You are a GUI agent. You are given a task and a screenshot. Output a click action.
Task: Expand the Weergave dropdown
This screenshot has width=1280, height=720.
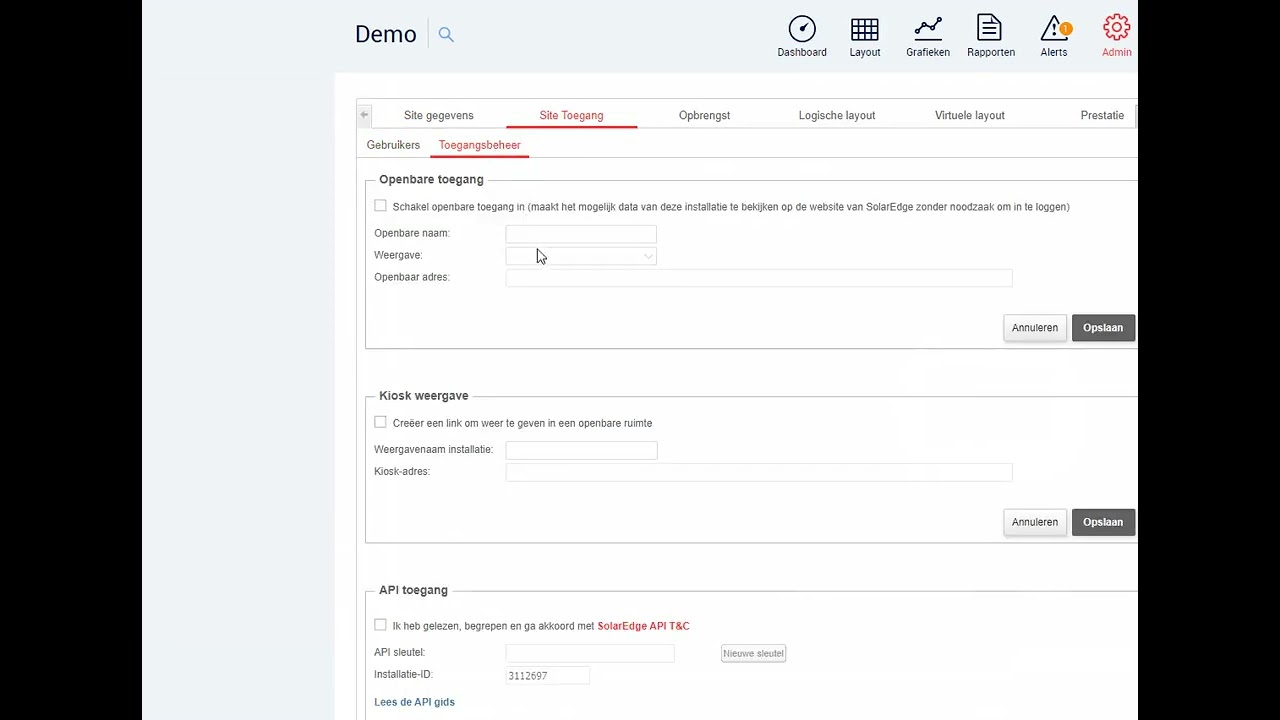pyautogui.click(x=581, y=256)
